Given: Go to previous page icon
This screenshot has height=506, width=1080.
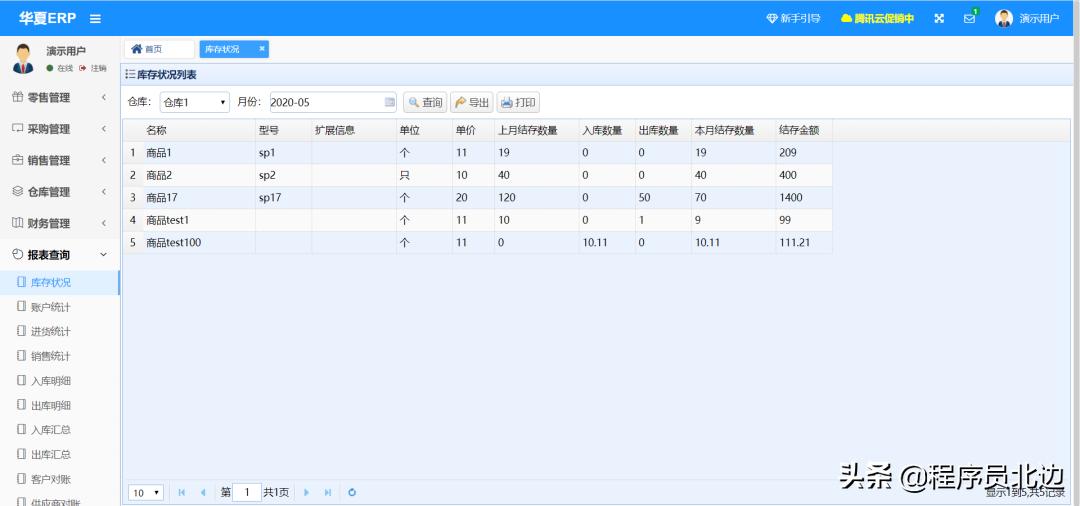Looking at the screenshot, I should (x=202, y=493).
